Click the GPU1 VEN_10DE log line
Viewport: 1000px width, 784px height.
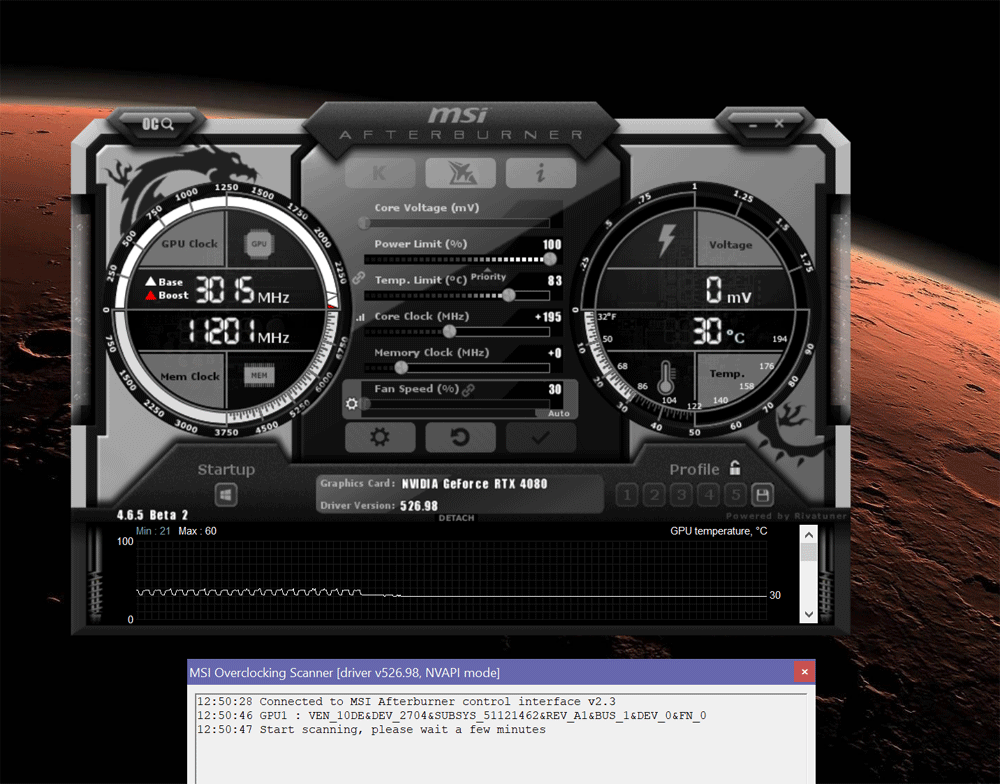[x=452, y=715]
